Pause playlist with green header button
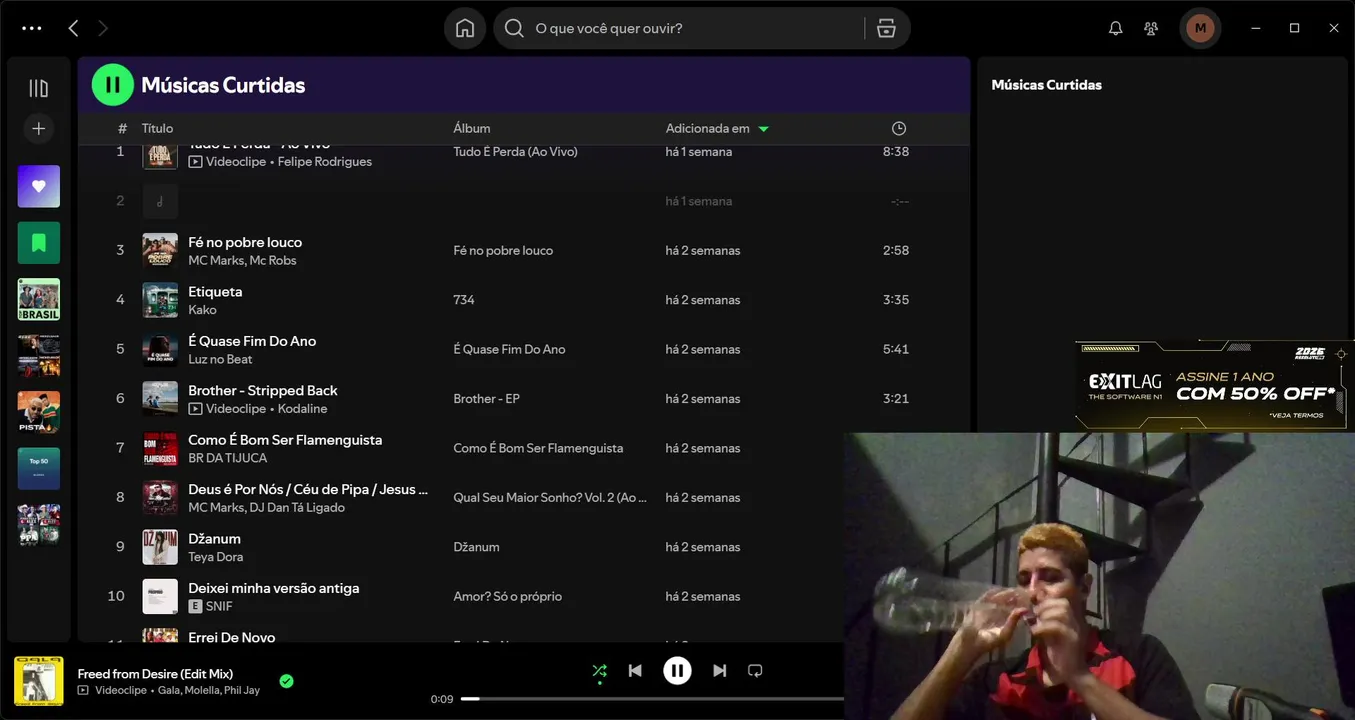This screenshot has width=1355, height=720. click(112, 85)
